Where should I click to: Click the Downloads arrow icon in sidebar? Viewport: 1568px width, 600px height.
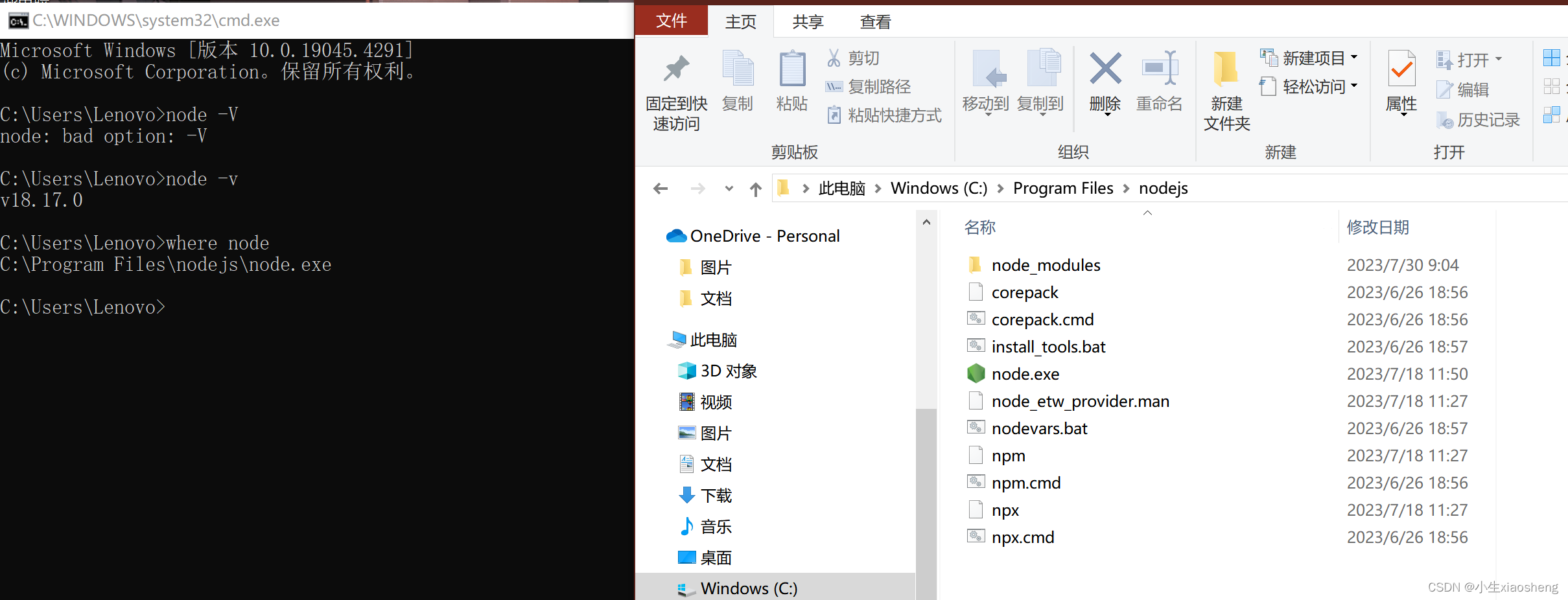[x=686, y=495]
